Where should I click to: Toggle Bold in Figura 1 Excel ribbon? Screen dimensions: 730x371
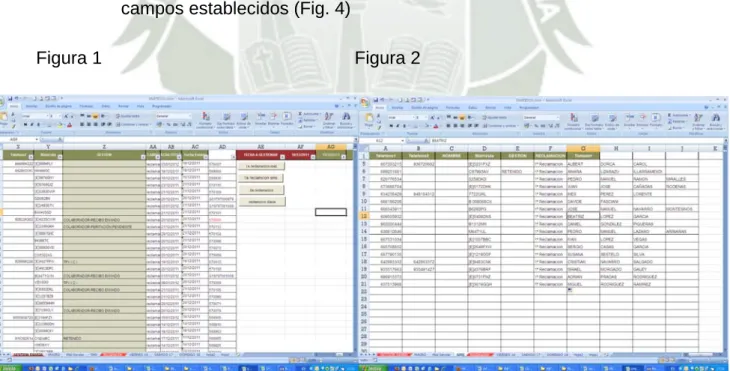[25, 124]
